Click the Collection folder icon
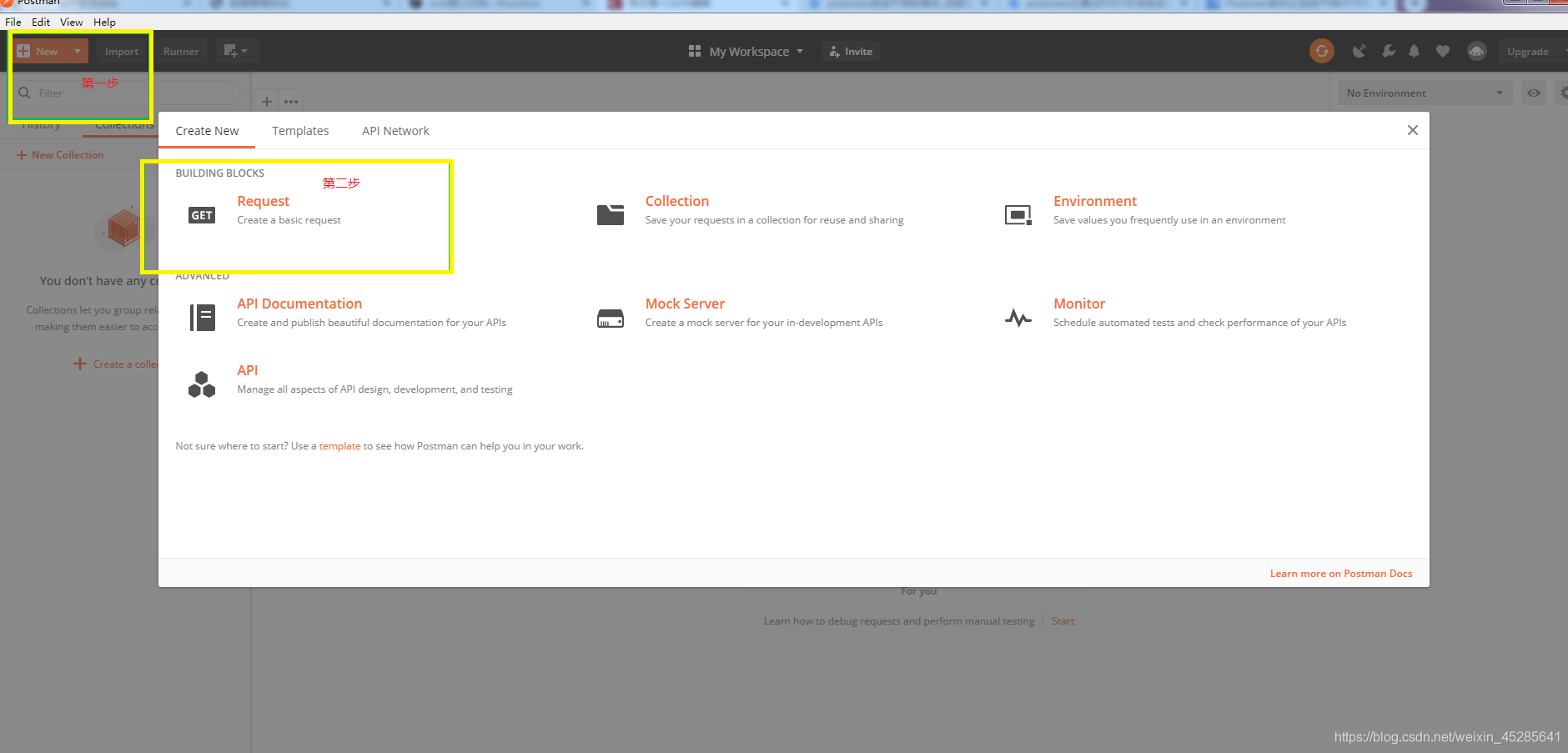The height and width of the screenshot is (753, 1568). point(611,214)
